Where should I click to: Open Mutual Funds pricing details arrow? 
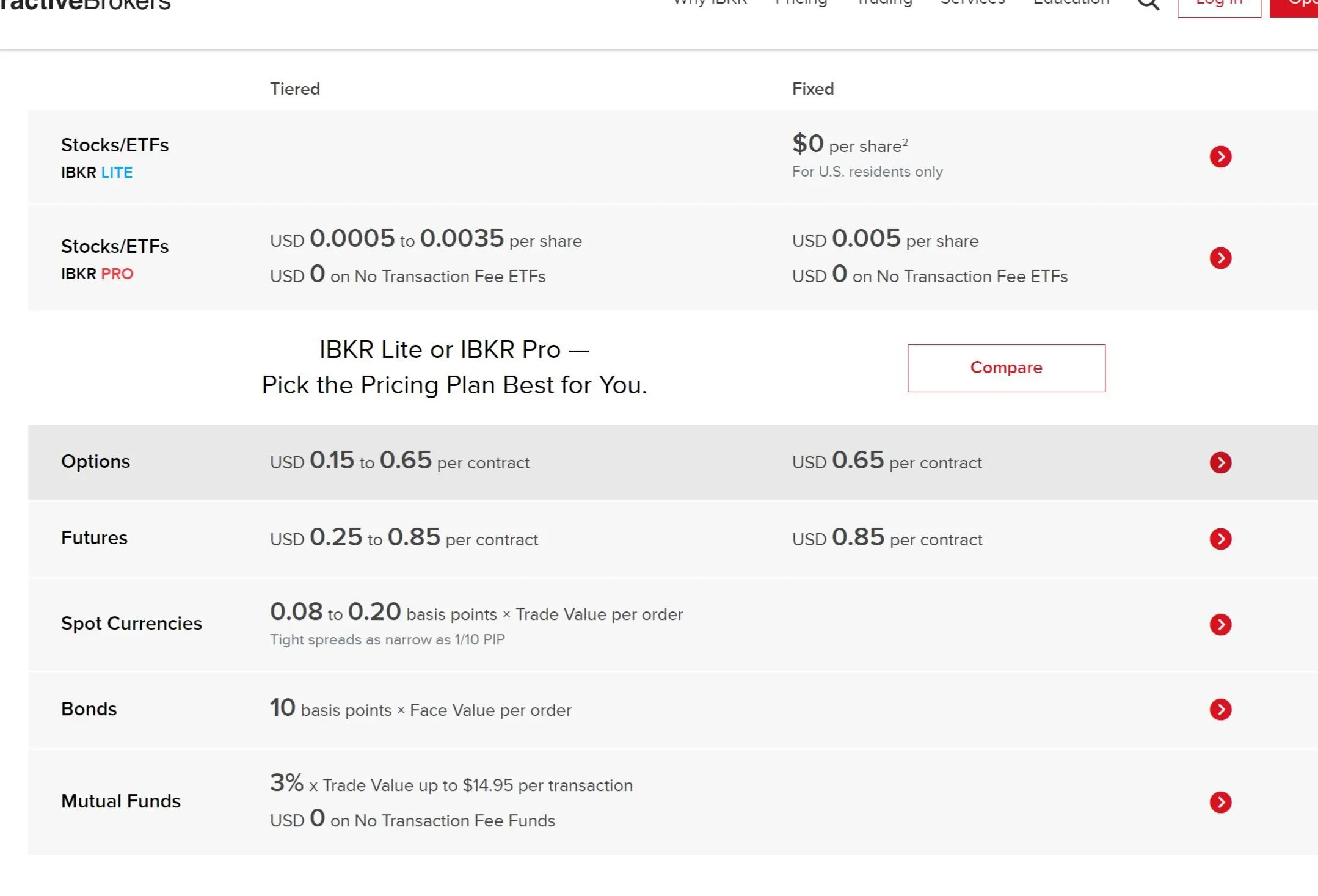pyautogui.click(x=1220, y=802)
